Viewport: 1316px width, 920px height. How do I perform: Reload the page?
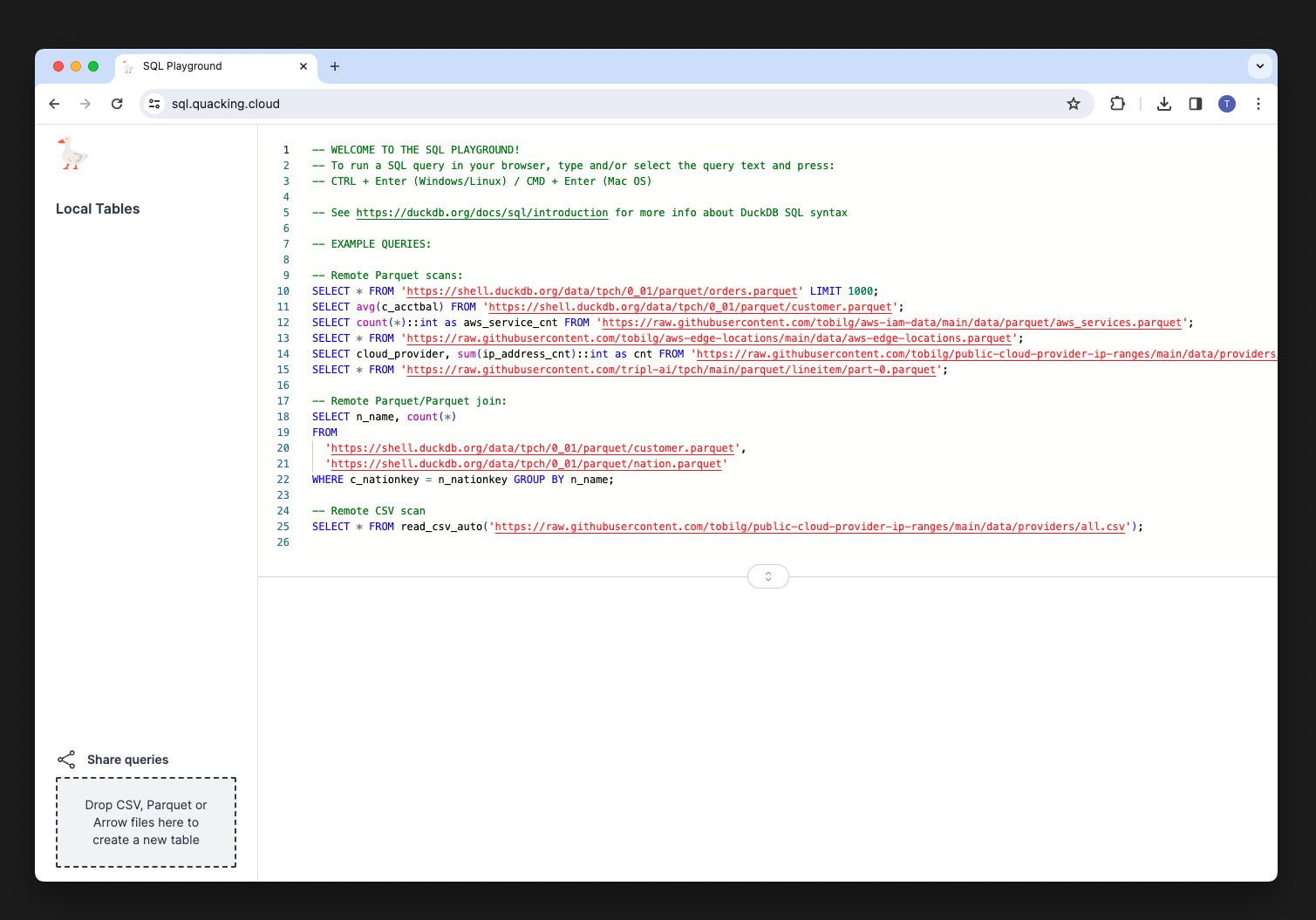117,104
